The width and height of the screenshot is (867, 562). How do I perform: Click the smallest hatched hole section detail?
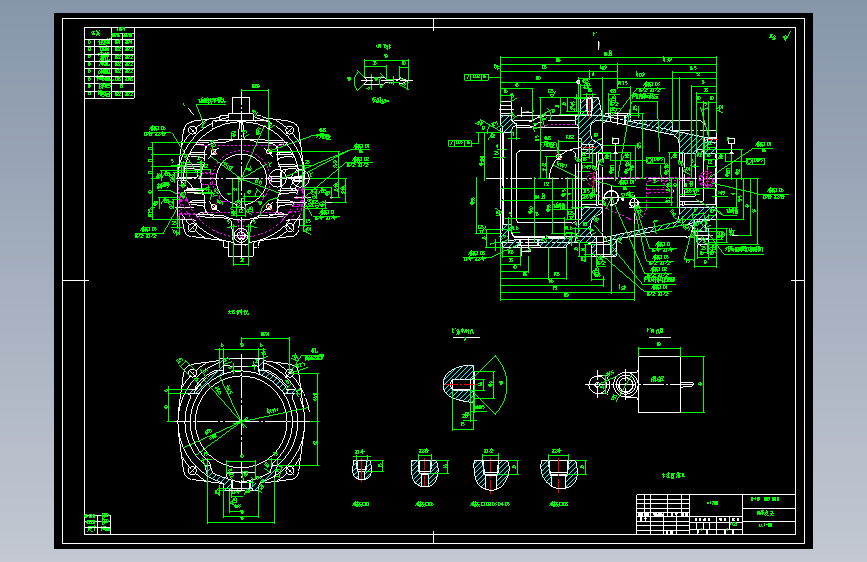point(362,469)
